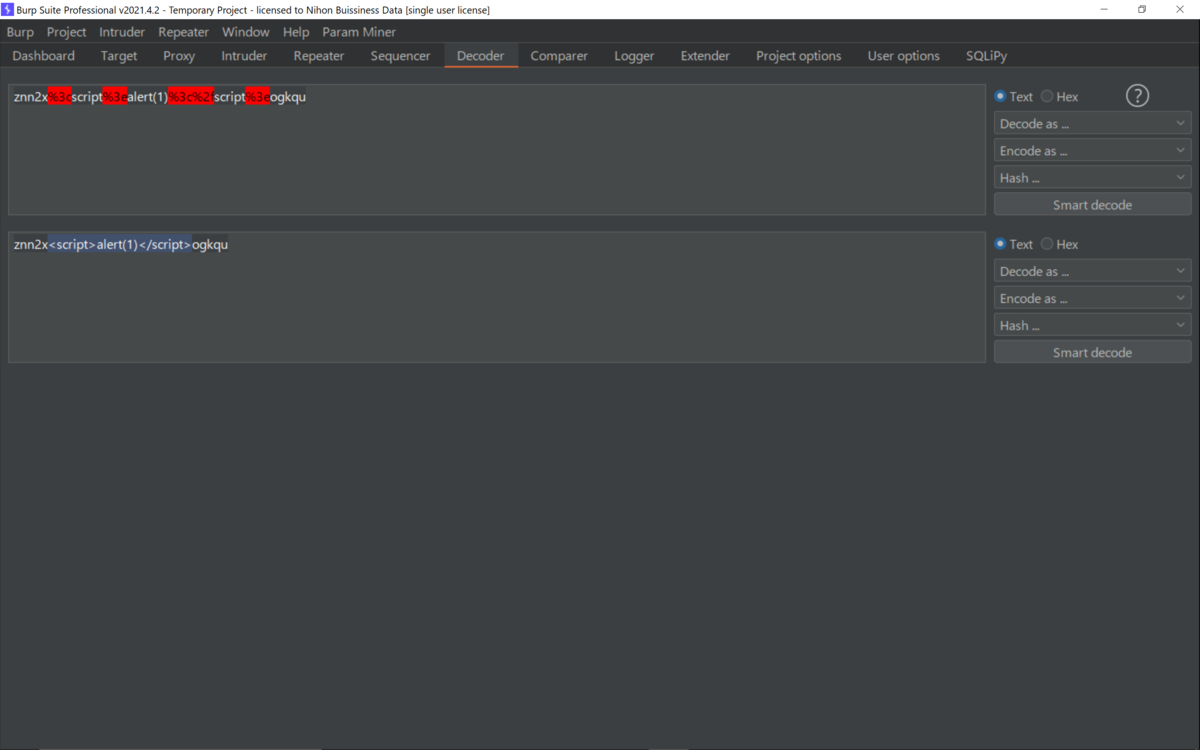Switch to the Proxy tab
This screenshot has width=1200, height=750.
(x=179, y=56)
